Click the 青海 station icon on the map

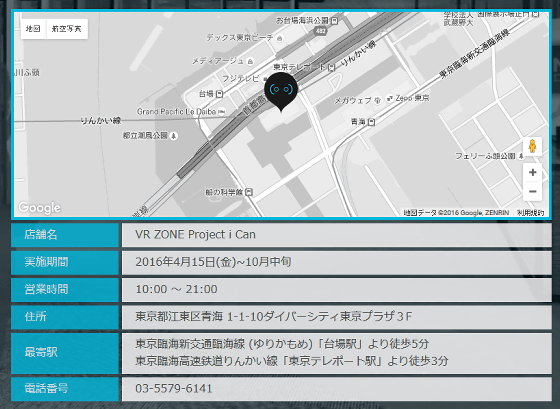pyautogui.click(x=371, y=122)
